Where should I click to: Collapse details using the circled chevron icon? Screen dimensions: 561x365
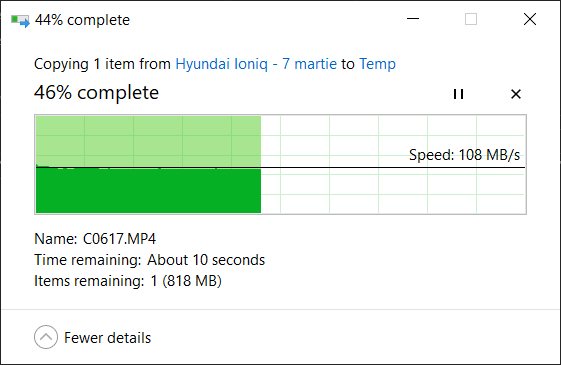(x=46, y=337)
